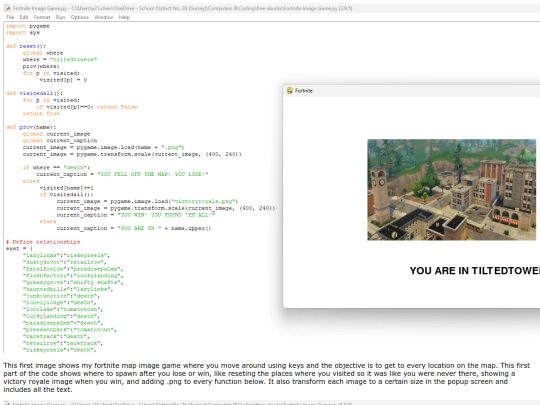The width and height of the screenshot is (540, 405).
Task: Open the Options menu
Action: 80,17
